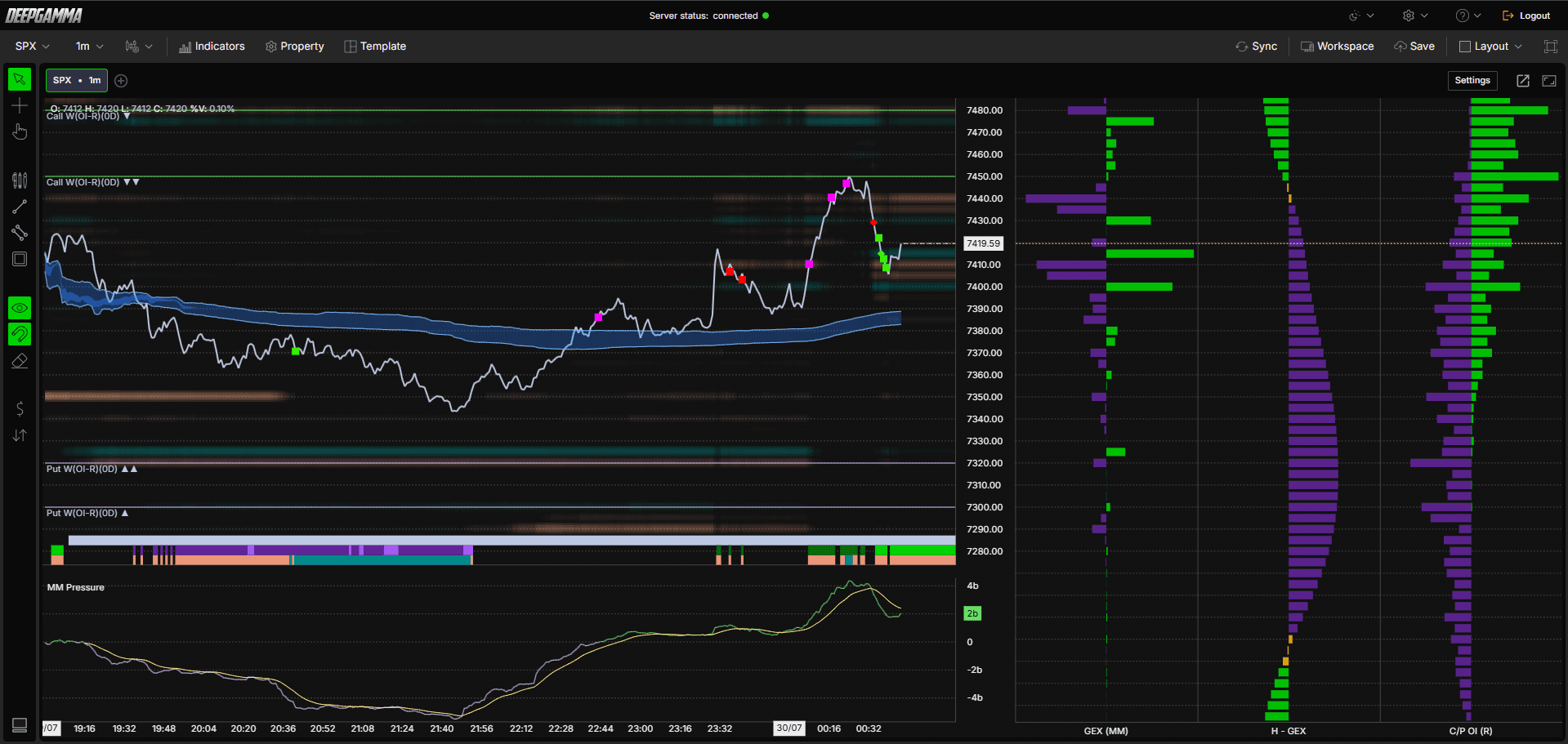Toggle magnet snap mode
The width and height of the screenshot is (1568, 744).
click(20, 334)
